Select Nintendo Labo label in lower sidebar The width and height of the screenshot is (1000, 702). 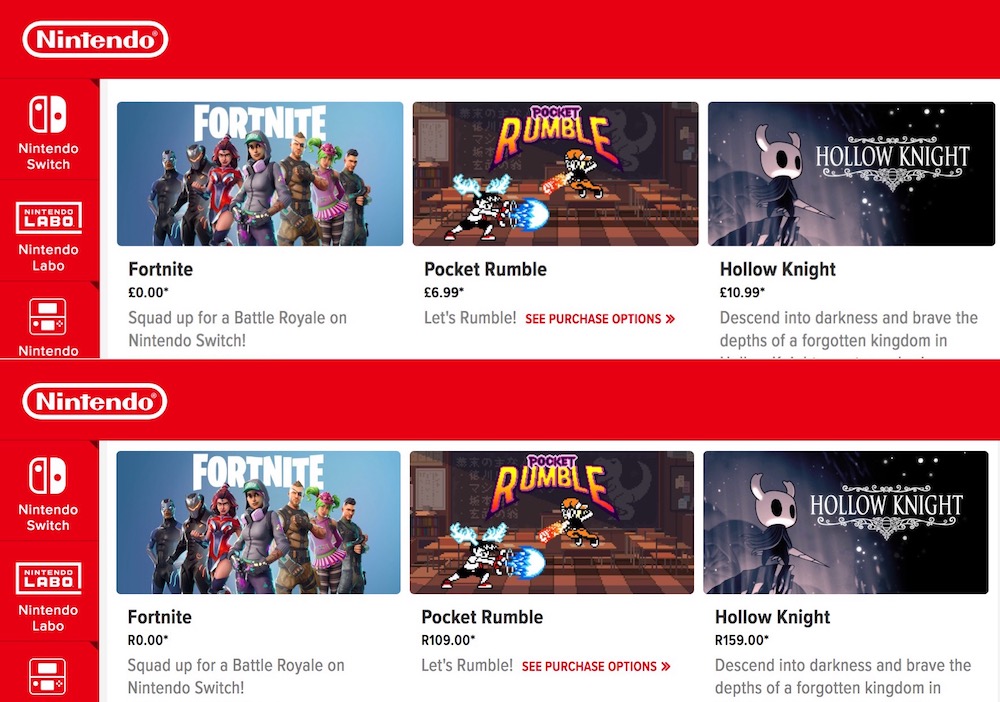(x=48, y=618)
